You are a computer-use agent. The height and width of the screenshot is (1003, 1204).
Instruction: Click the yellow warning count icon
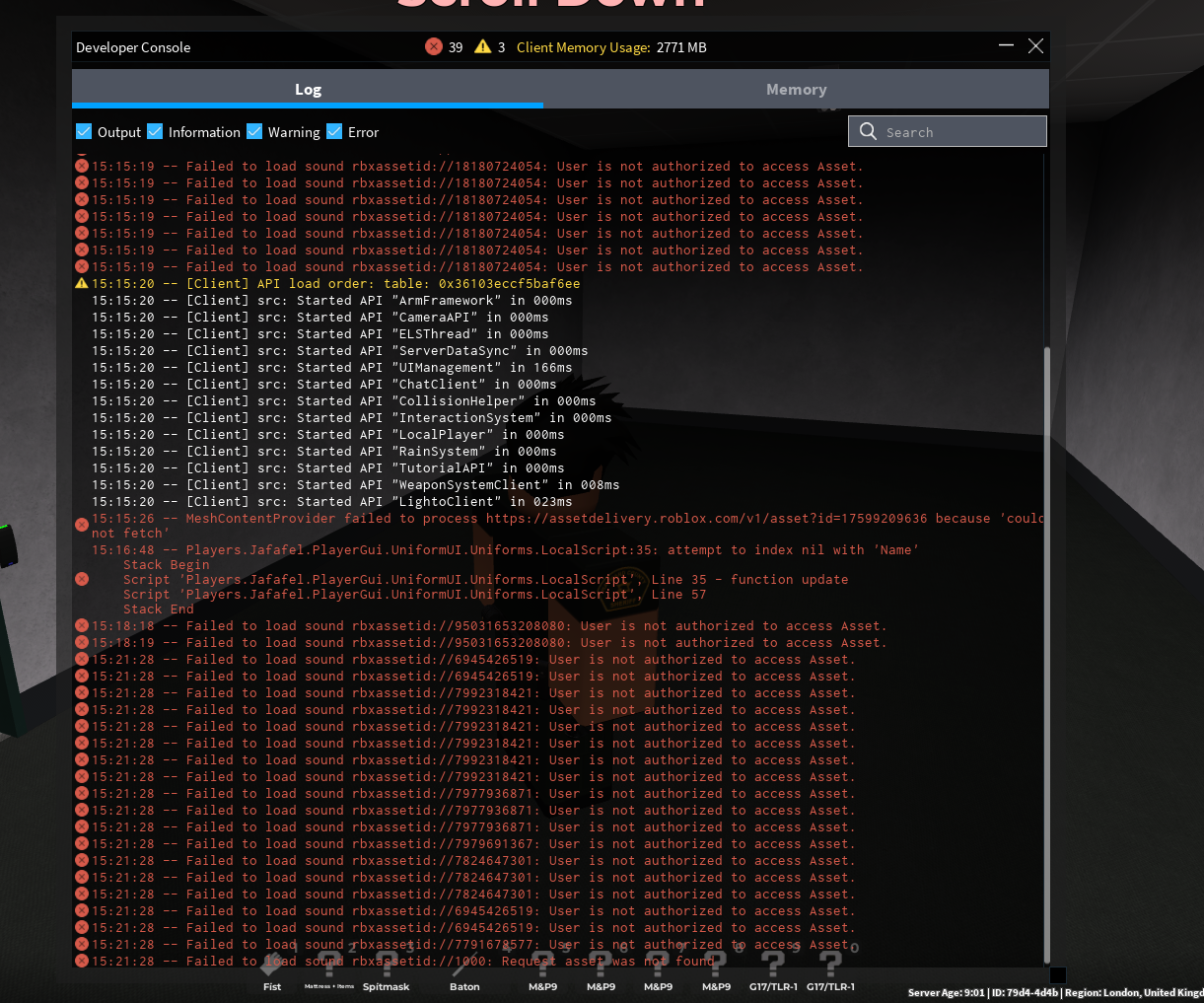coord(482,46)
